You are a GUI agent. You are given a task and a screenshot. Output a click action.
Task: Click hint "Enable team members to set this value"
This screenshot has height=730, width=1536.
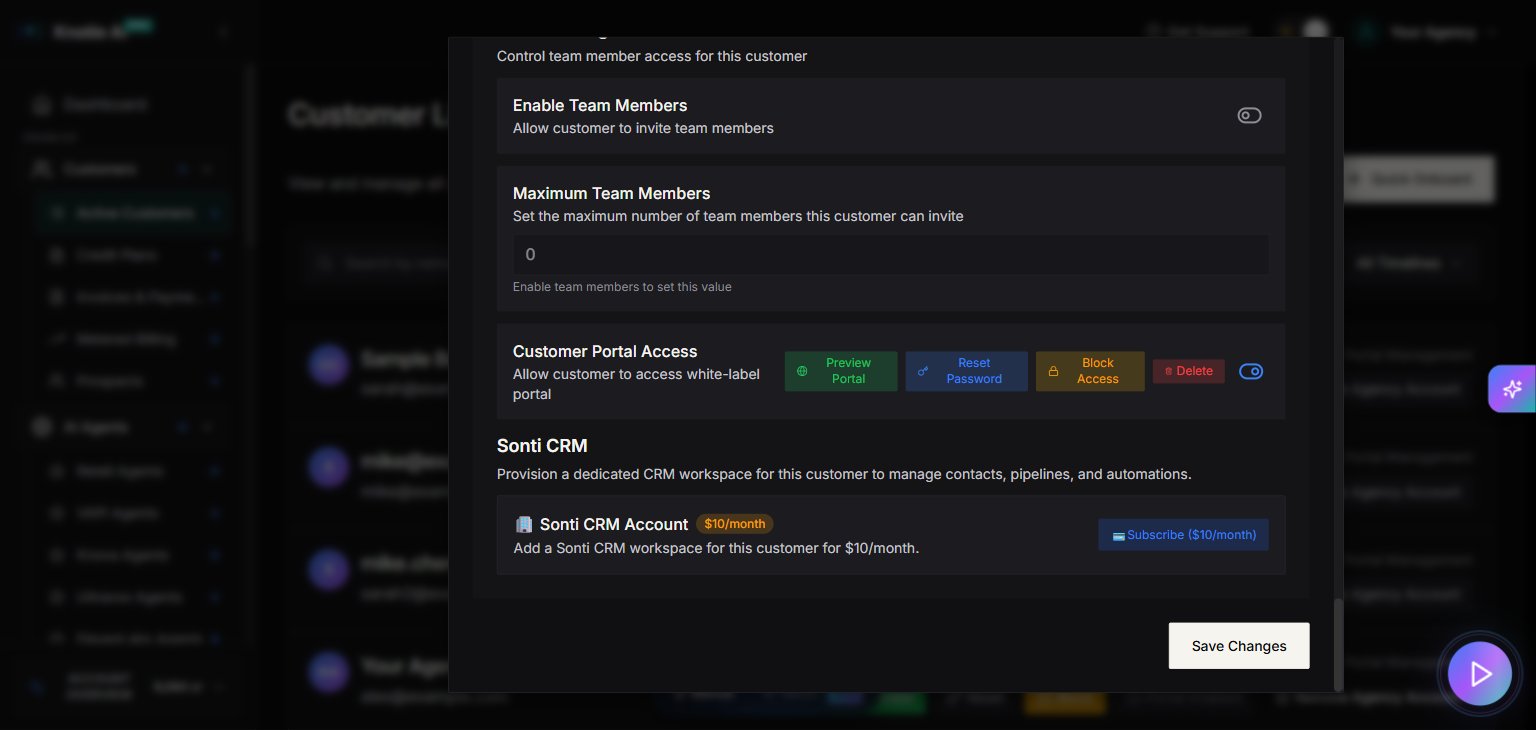[x=622, y=287]
